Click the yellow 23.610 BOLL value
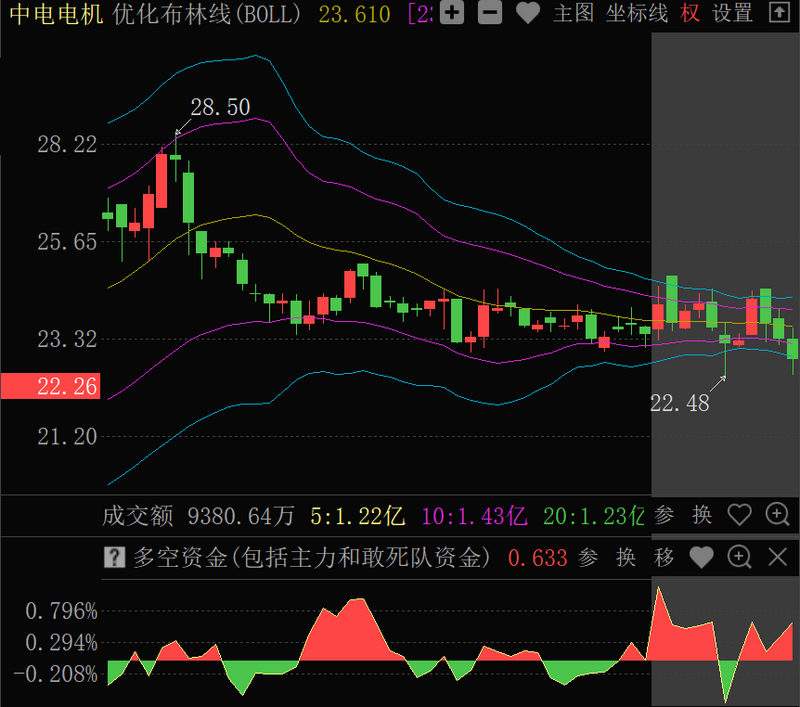 (x=355, y=14)
